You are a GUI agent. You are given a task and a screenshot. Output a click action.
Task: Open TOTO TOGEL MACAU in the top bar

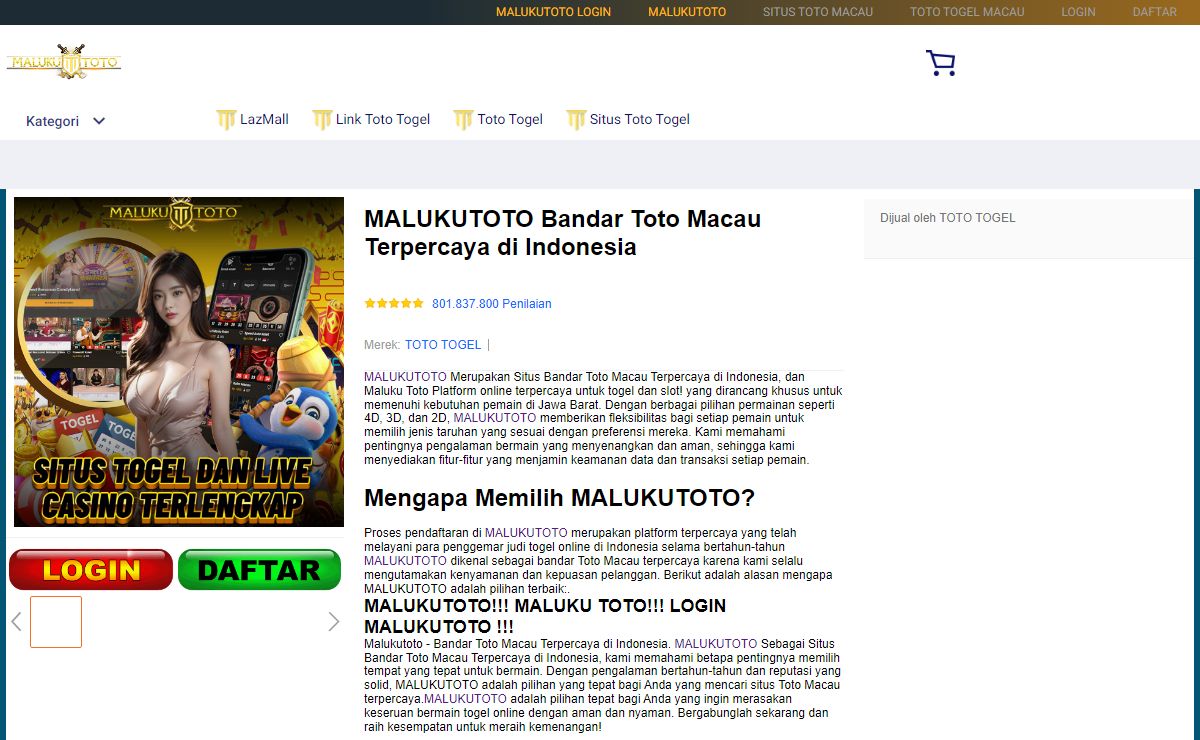(967, 12)
